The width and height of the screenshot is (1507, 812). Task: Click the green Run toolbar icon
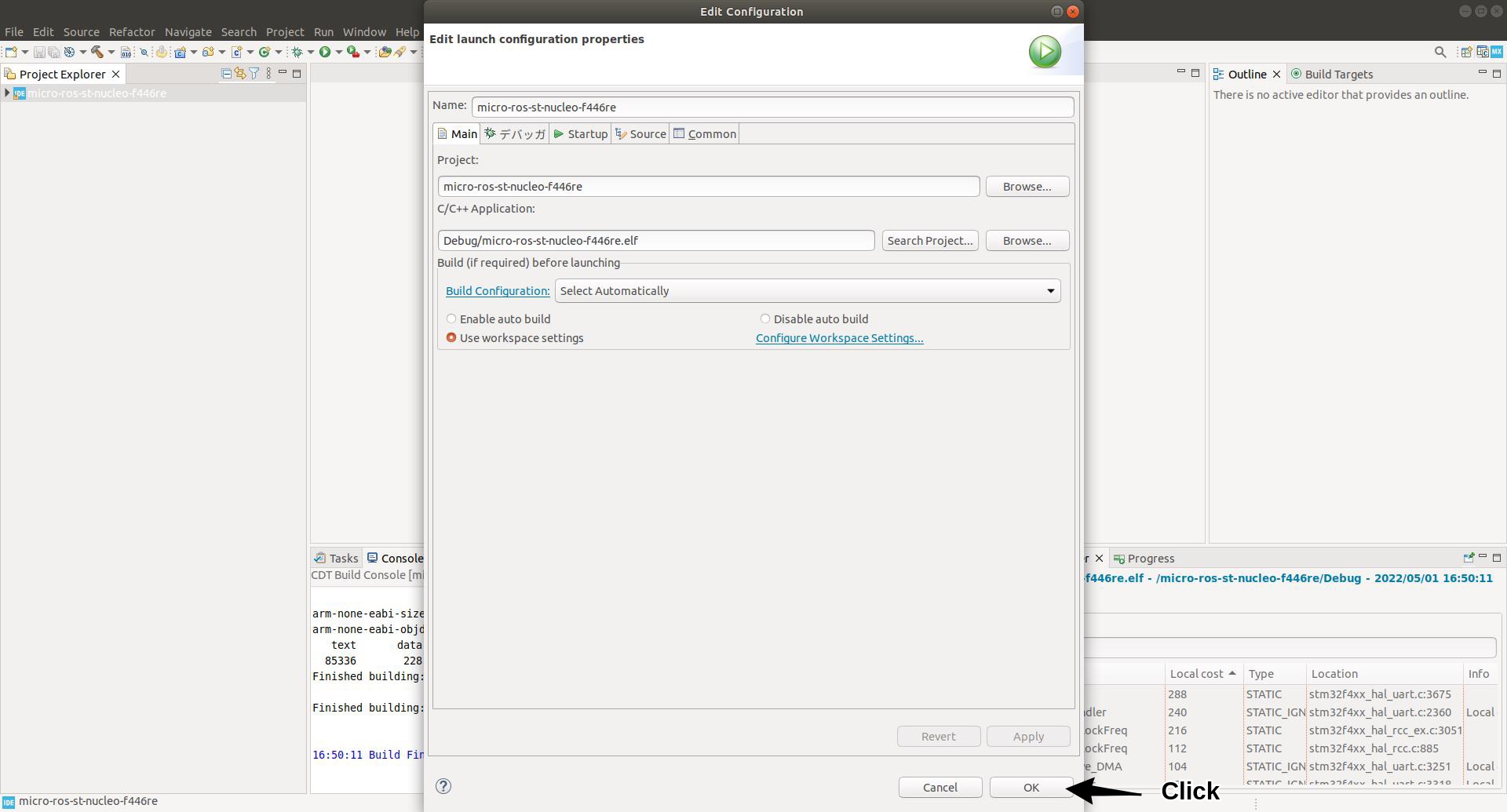tap(325, 53)
